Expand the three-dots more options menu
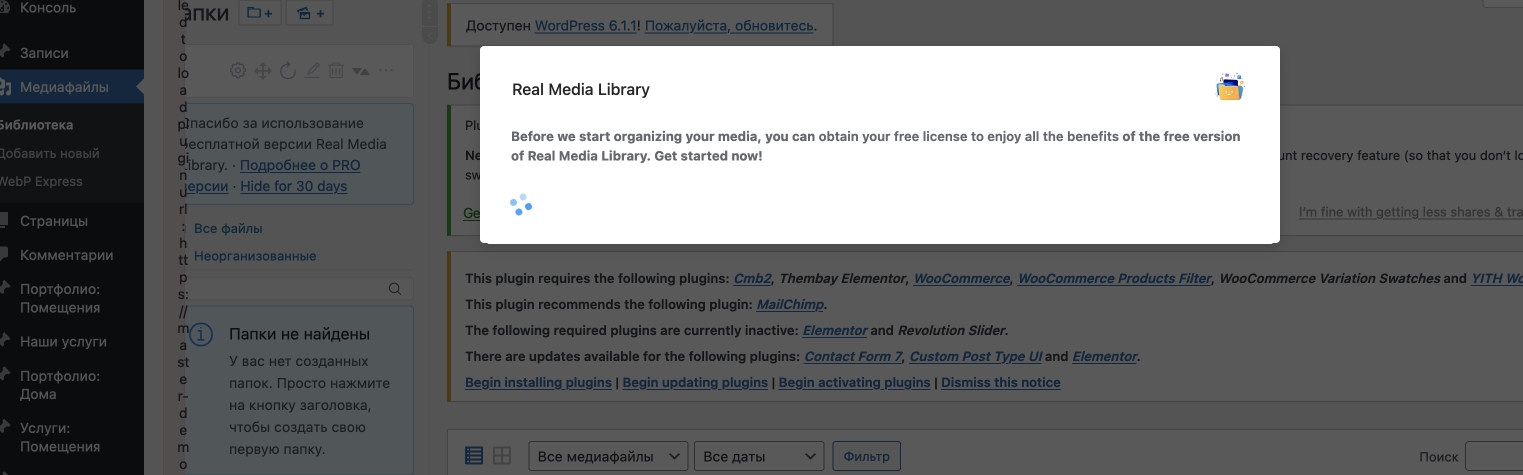The image size is (1523, 475). [x=386, y=70]
